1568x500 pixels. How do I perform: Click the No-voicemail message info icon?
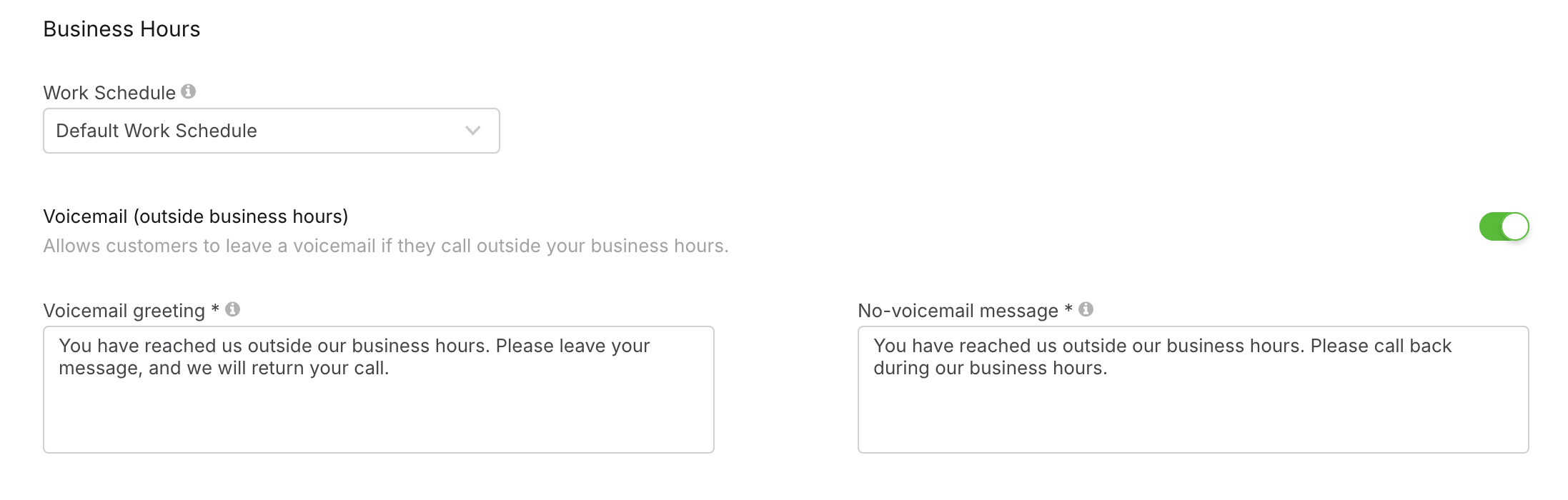click(x=1086, y=309)
